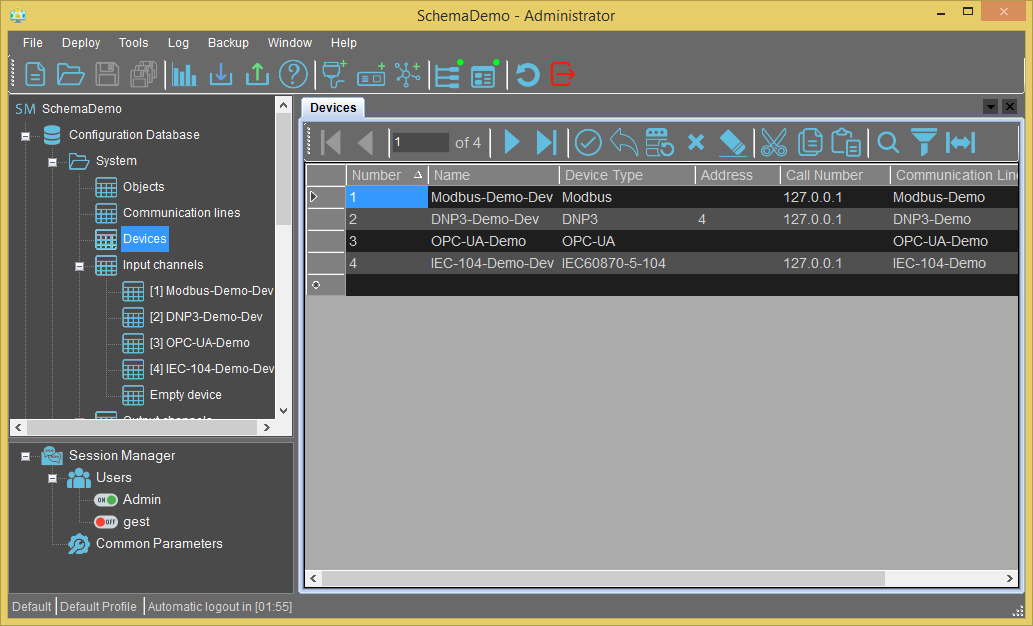Click the refresh arrow toolbar icon
Image resolution: width=1033 pixels, height=626 pixels.
tap(527, 74)
